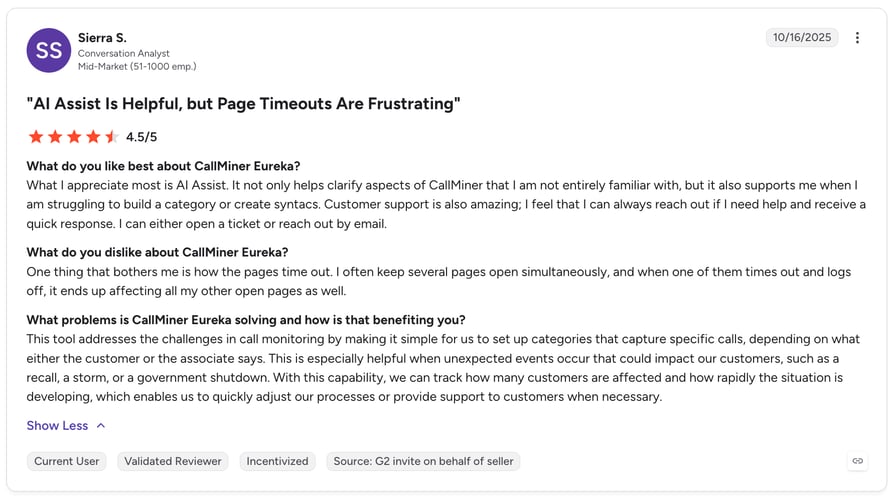Click the third rating star
The width and height of the screenshot is (894, 500).
click(x=74, y=137)
